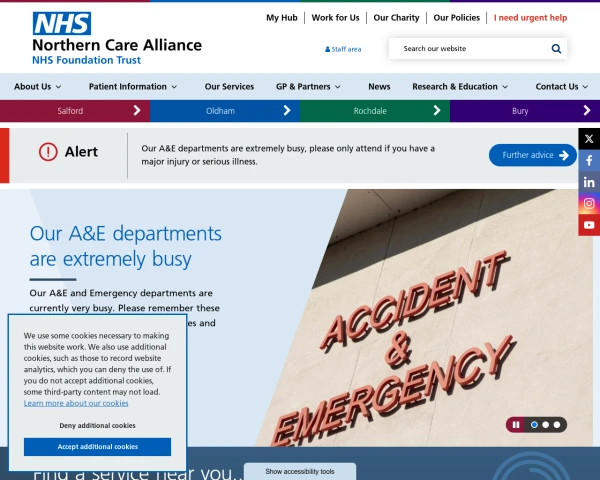600x480 pixels.
Task: Expand the Research & Education menu
Action: click(460, 87)
